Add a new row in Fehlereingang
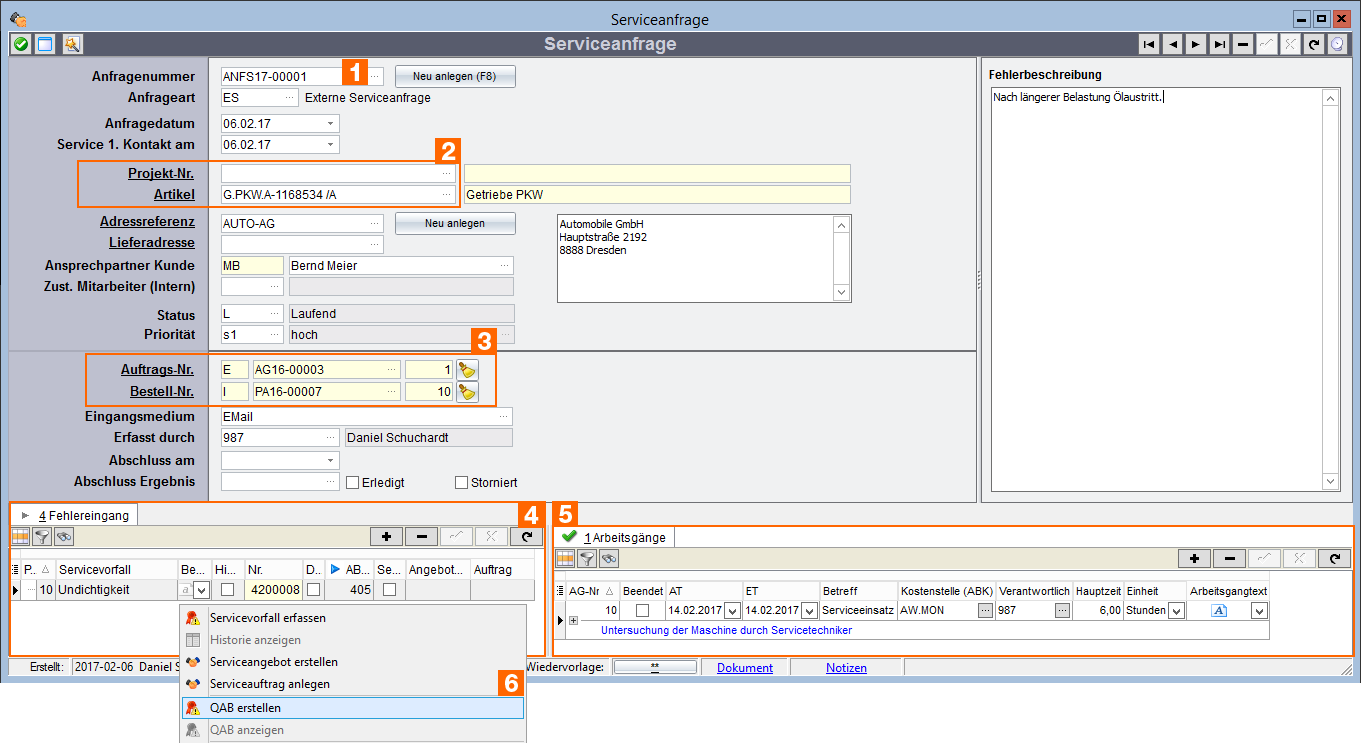 pyautogui.click(x=386, y=537)
